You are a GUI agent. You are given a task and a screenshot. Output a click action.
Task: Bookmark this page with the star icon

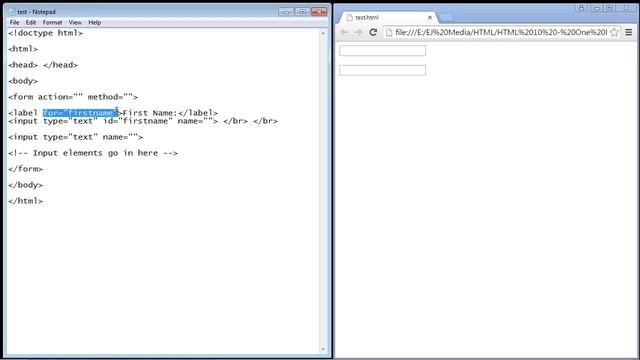tap(614, 32)
